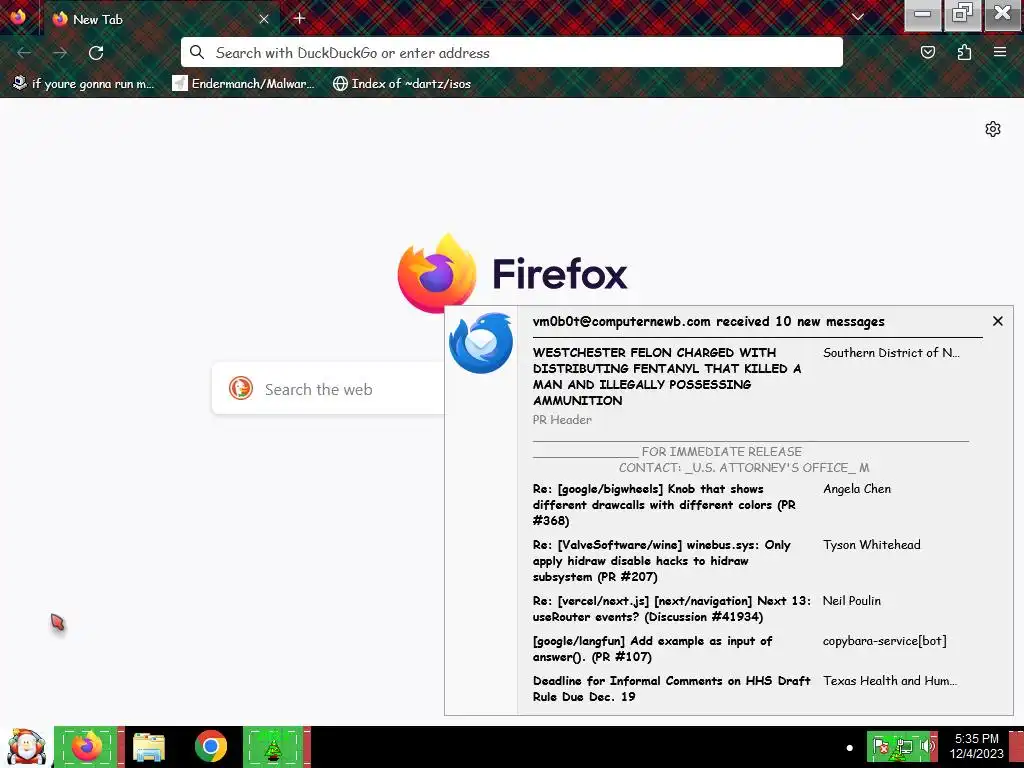Select the New Tab tab
The width and height of the screenshot is (1024, 768).
coord(161,19)
